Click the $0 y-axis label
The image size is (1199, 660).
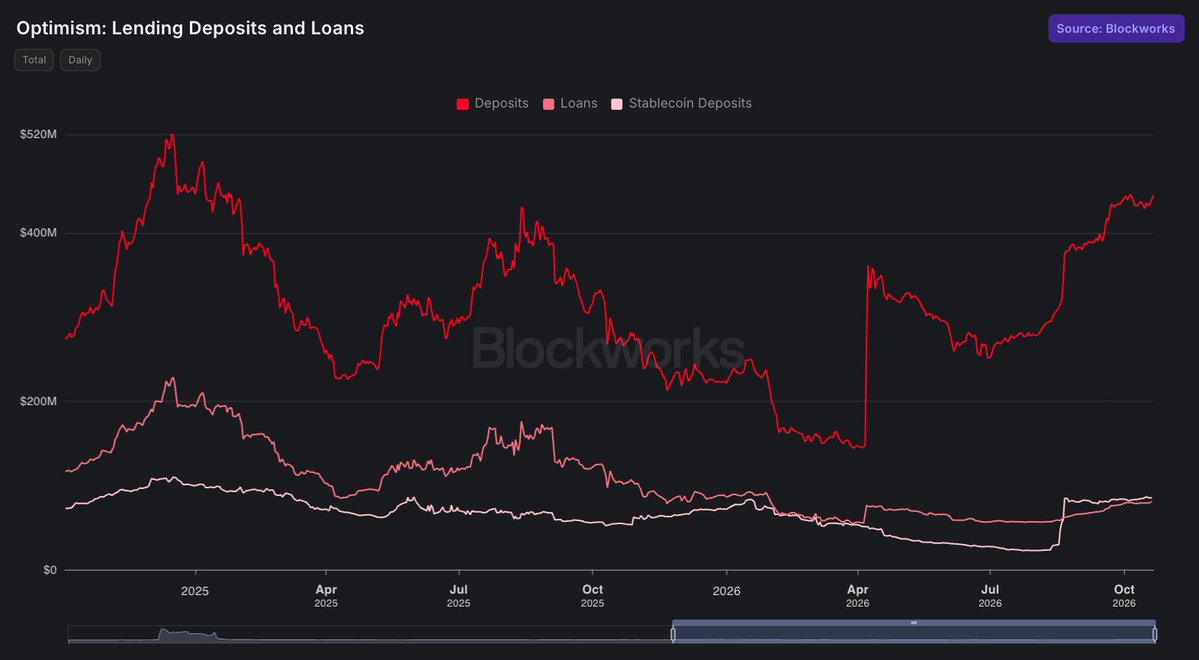[x=50, y=570]
